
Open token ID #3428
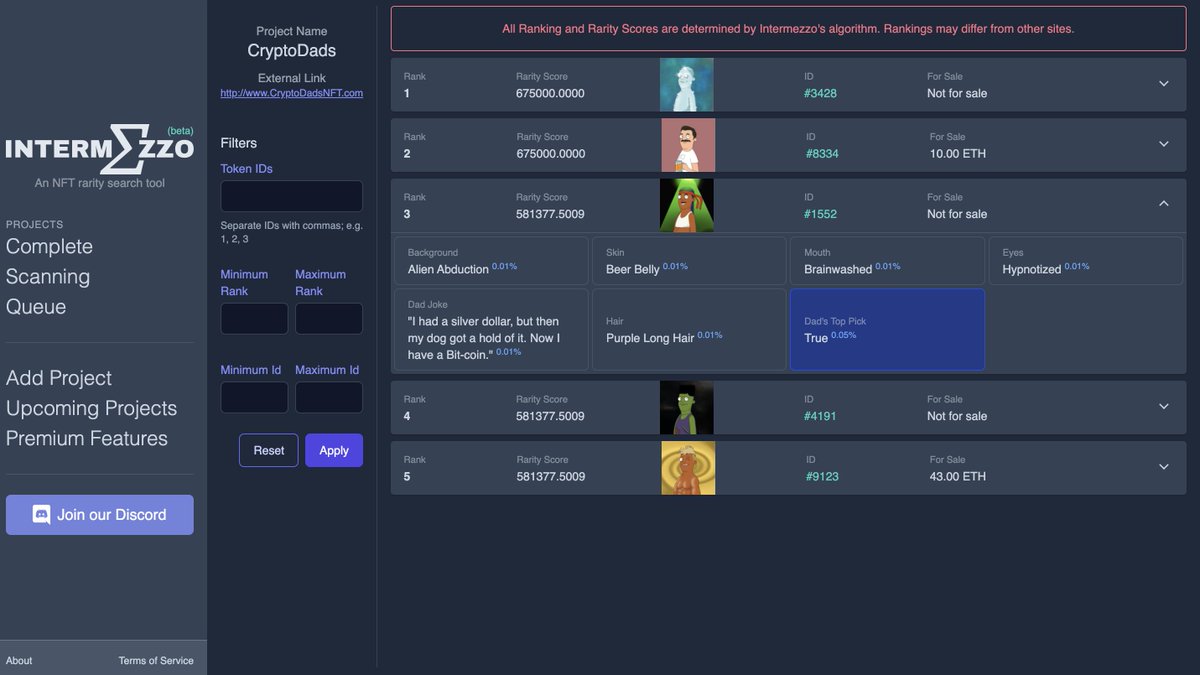821,93
